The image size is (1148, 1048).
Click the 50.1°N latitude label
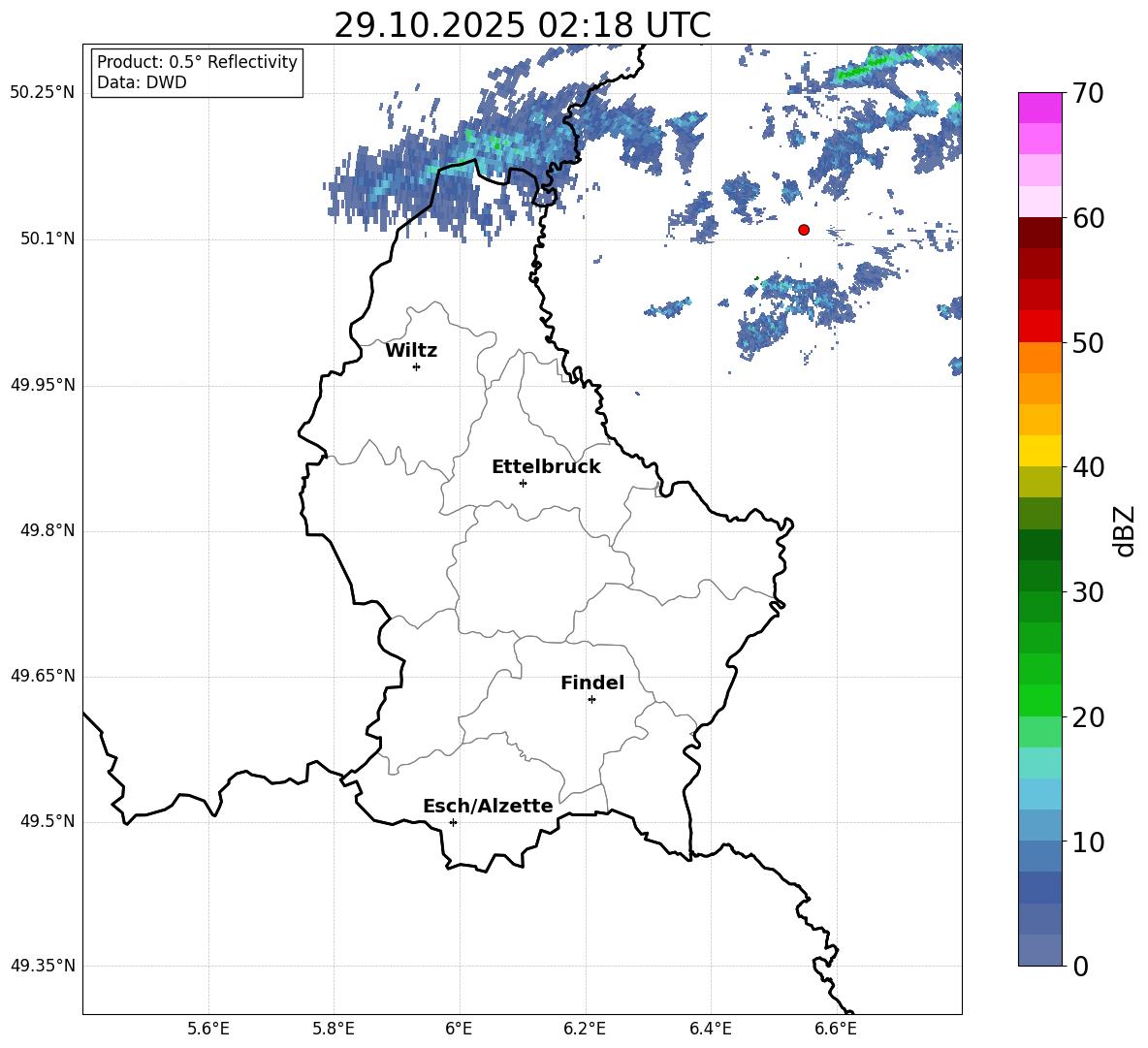coord(48,239)
